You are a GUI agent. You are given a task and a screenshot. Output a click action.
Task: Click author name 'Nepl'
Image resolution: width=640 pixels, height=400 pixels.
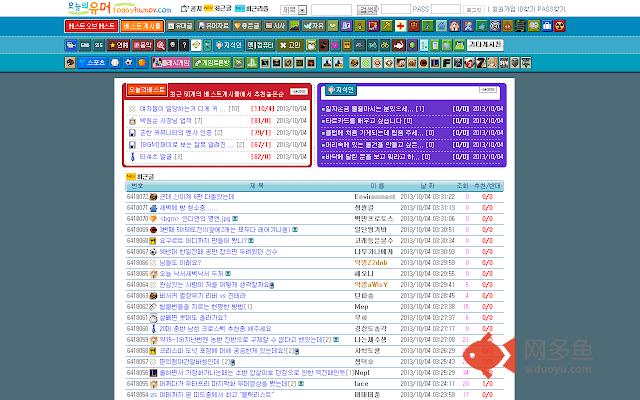[x=362, y=373]
